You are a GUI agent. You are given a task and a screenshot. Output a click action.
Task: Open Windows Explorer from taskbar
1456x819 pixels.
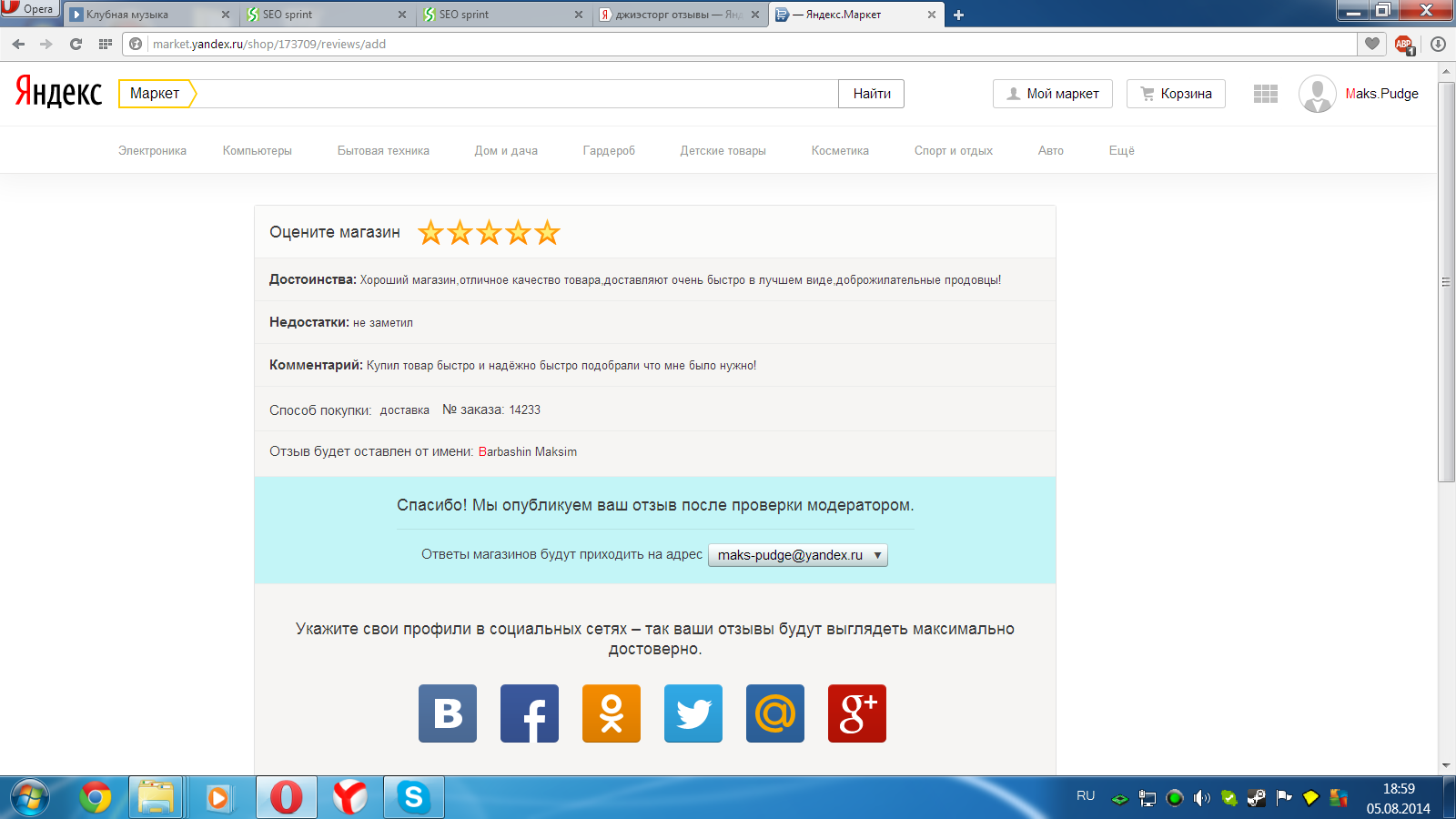pos(157,798)
